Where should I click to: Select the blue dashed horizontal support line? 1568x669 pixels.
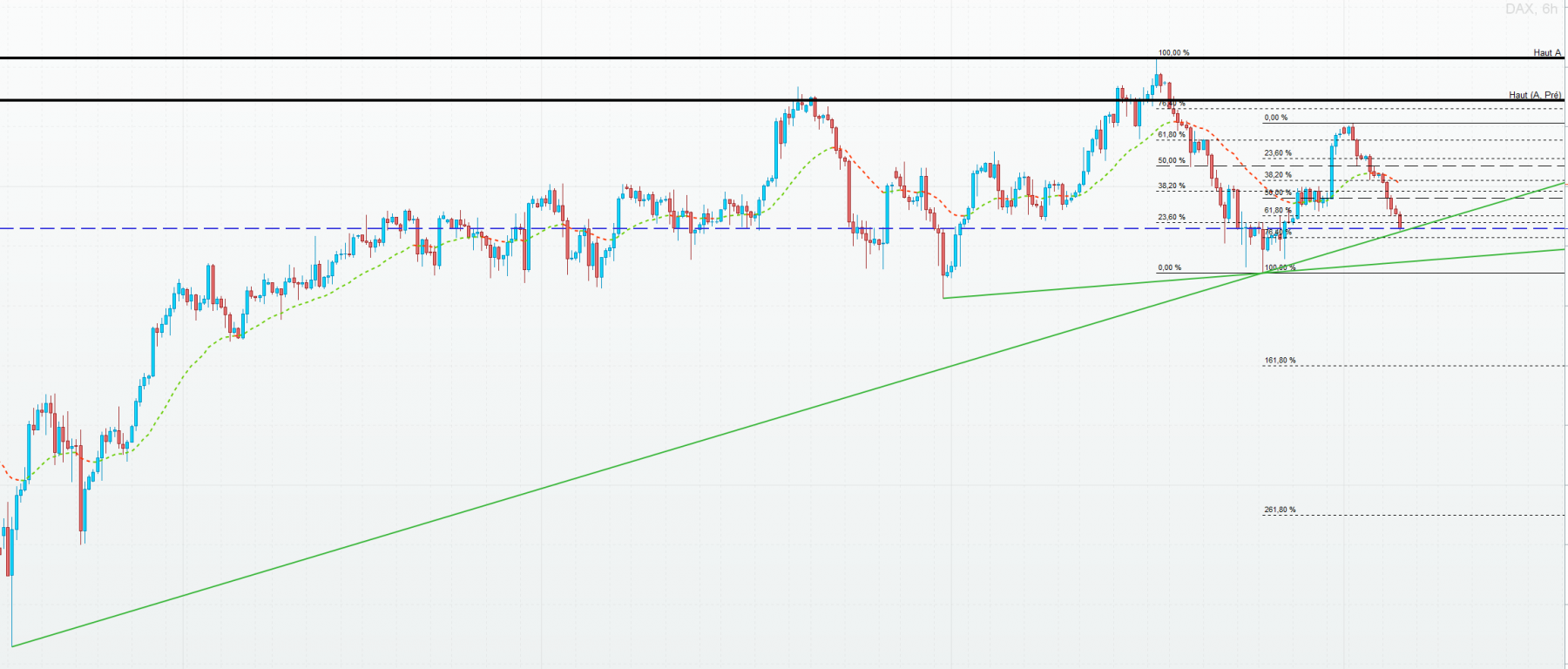pos(782,228)
